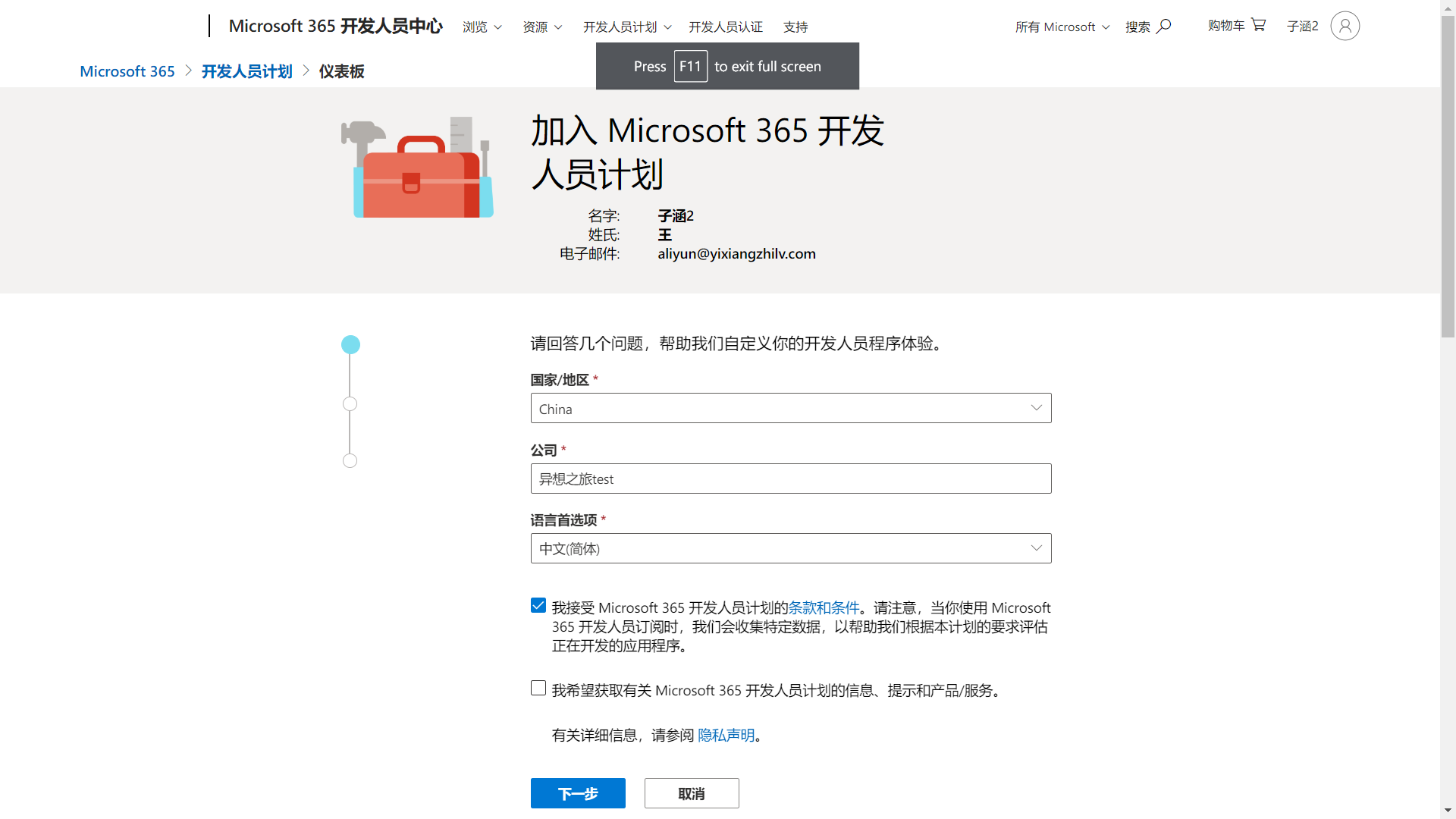Expand the 国家/地区 China dropdown
This screenshot has width=1456, height=819.
791,409
